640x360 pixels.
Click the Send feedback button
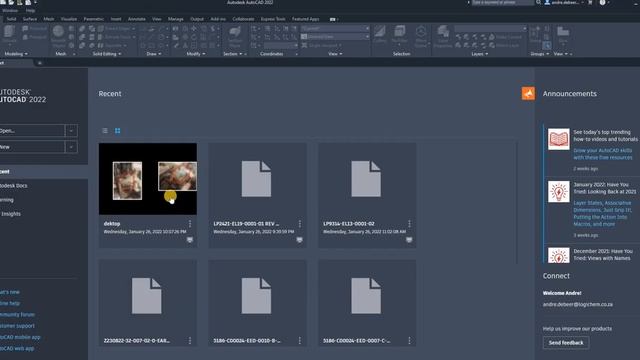tap(566, 343)
